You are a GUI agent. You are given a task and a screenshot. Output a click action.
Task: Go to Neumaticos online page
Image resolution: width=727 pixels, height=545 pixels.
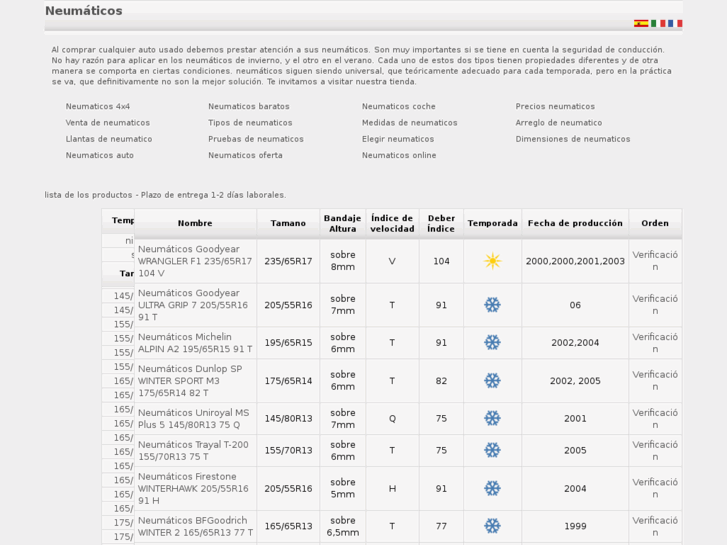click(399, 155)
